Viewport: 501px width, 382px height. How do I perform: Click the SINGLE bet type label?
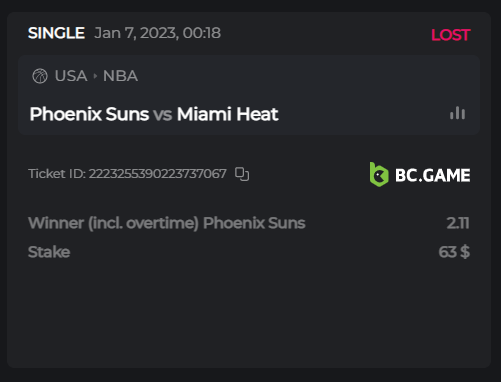click(x=56, y=33)
